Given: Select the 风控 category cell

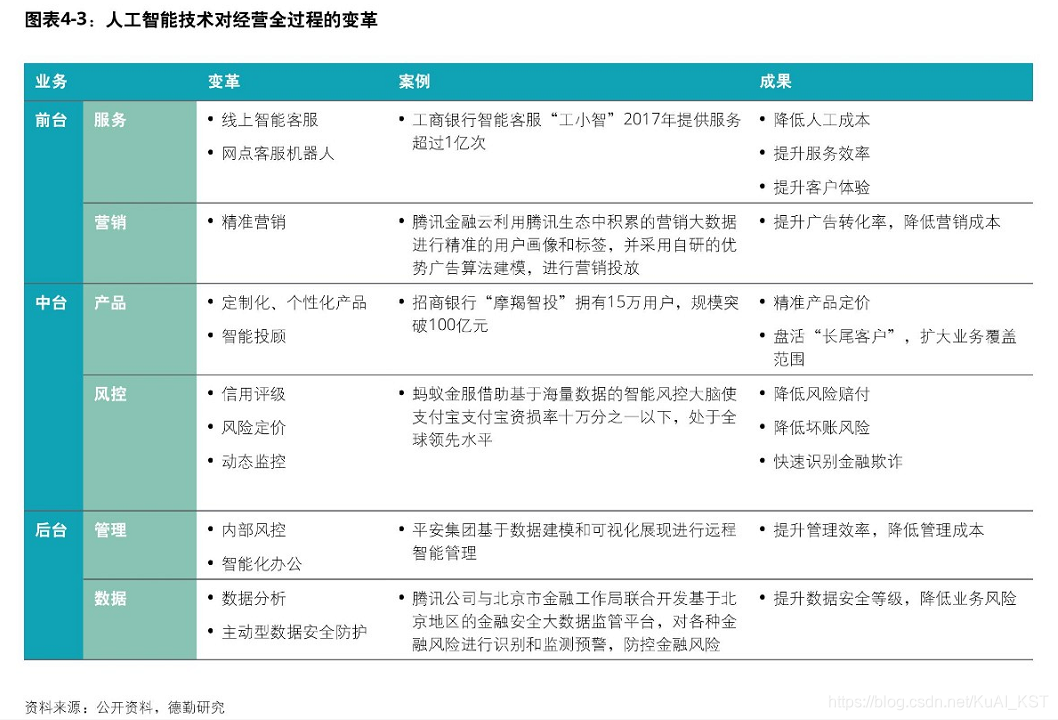Looking at the screenshot, I should 110,394.
